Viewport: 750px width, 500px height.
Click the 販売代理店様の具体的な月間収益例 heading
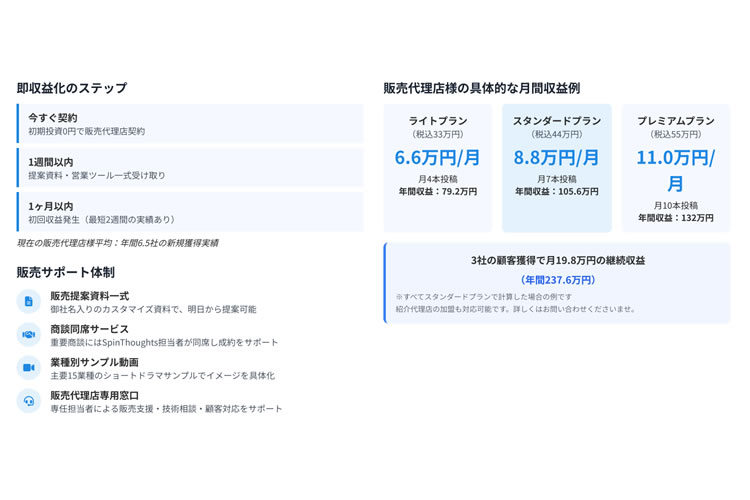pos(481,88)
